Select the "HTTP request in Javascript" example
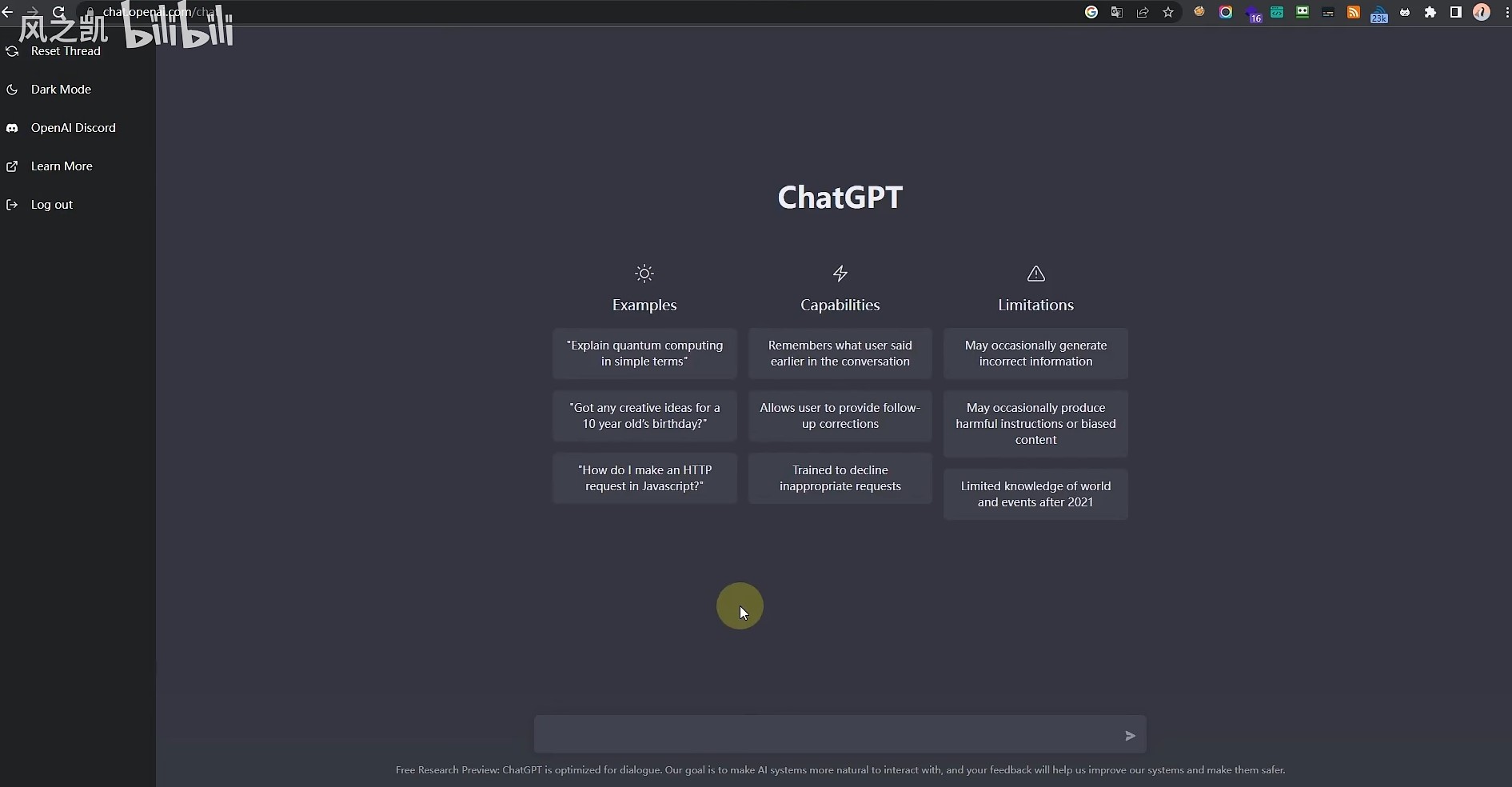 [x=644, y=478]
